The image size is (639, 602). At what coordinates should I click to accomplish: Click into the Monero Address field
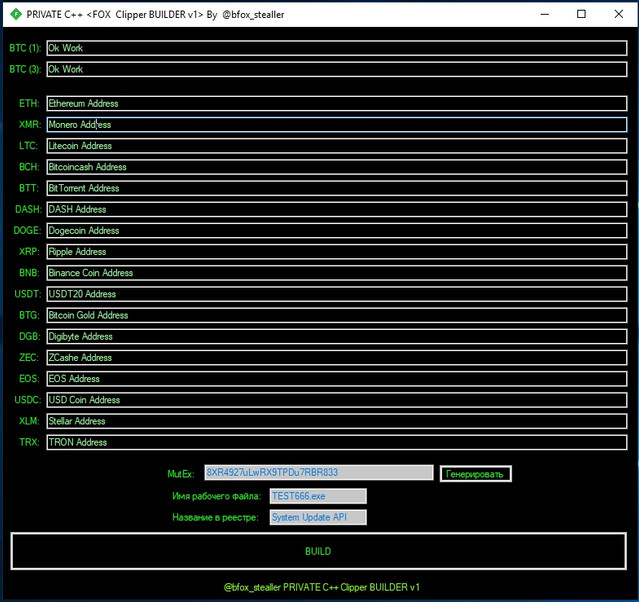337,125
